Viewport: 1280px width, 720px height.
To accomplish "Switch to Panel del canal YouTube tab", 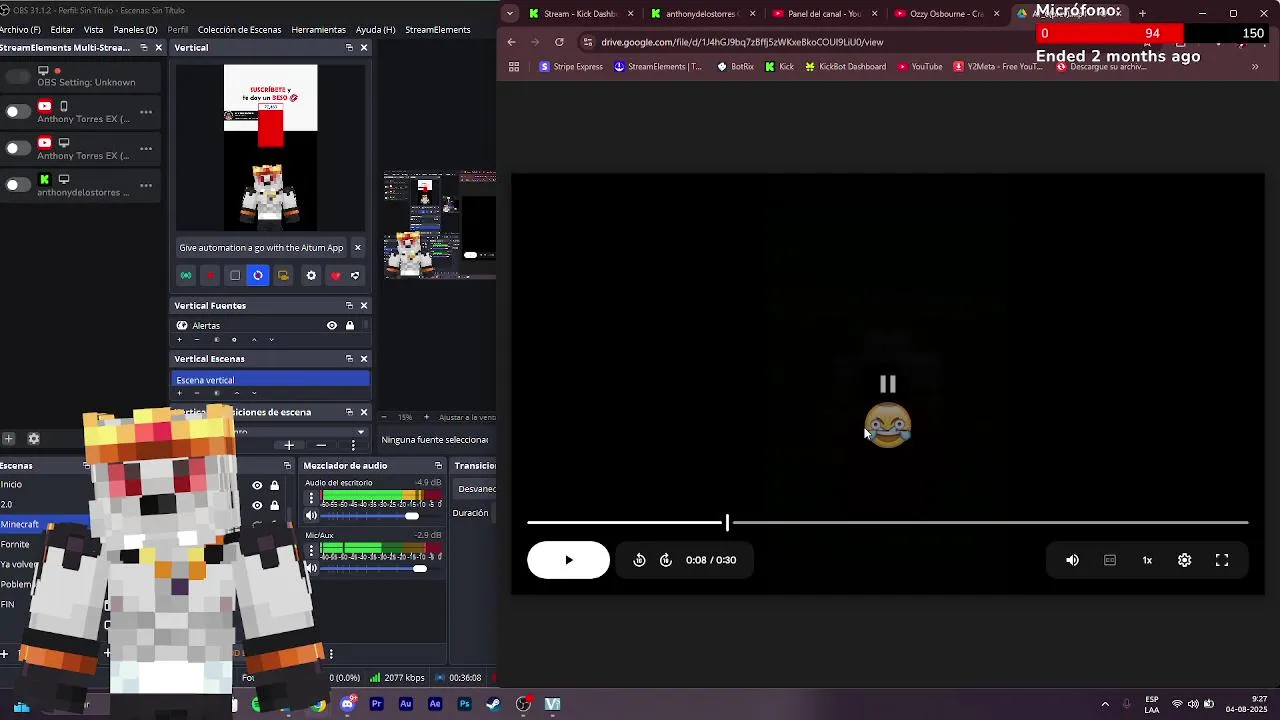I will [x=823, y=13].
